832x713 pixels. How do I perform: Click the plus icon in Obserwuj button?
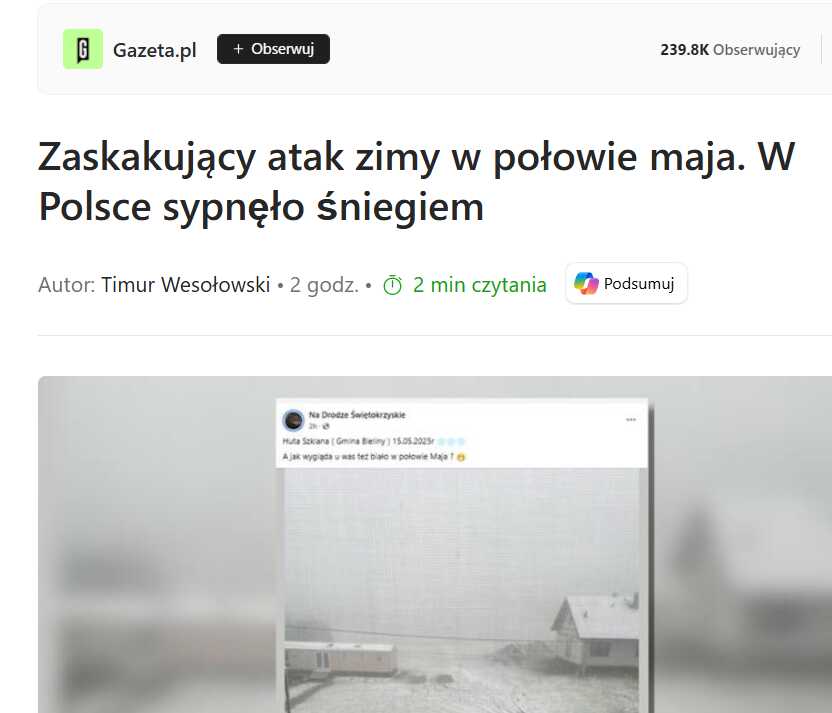point(238,49)
